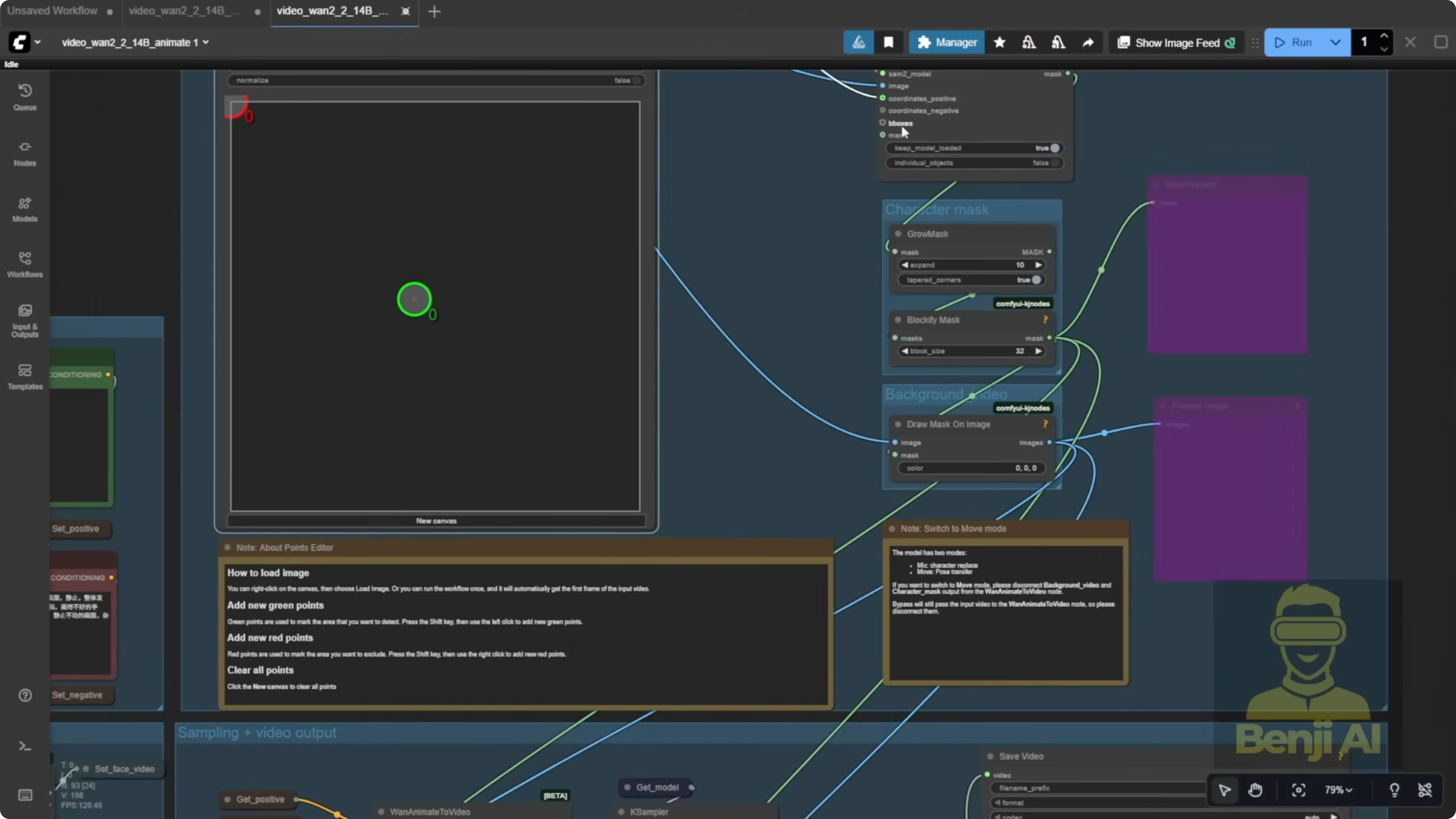This screenshot has height=819, width=1456.
Task: Open the Models panel in sidebar
Action: coord(25,209)
